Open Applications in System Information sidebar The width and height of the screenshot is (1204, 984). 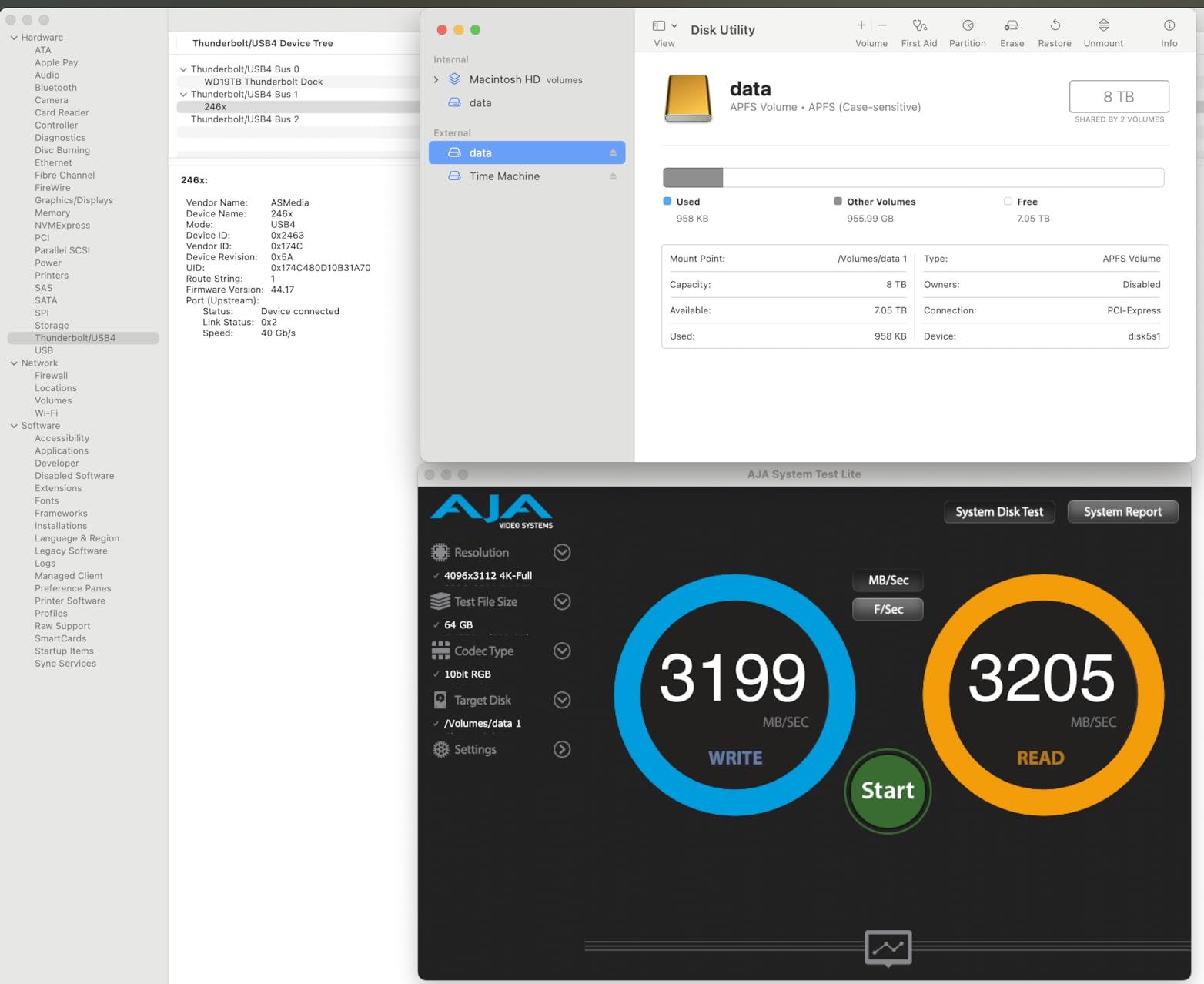coord(62,451)
